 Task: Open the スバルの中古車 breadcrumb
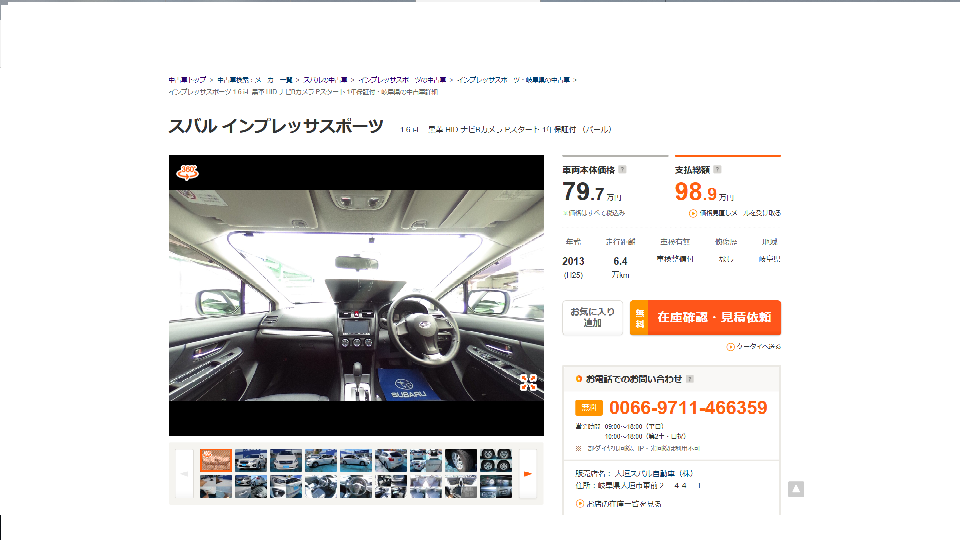pyautogui.click(x=325, y=80)
